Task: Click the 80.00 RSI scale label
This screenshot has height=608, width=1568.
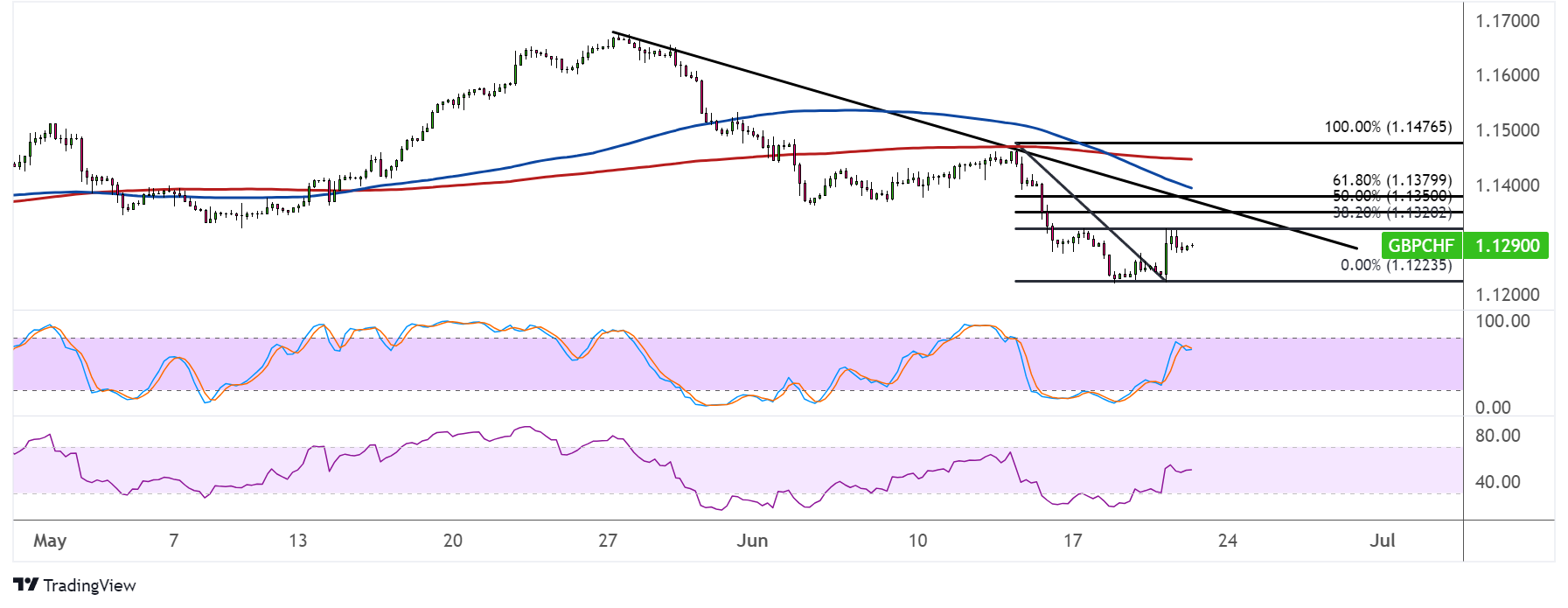Action: tap(1498, 436)
